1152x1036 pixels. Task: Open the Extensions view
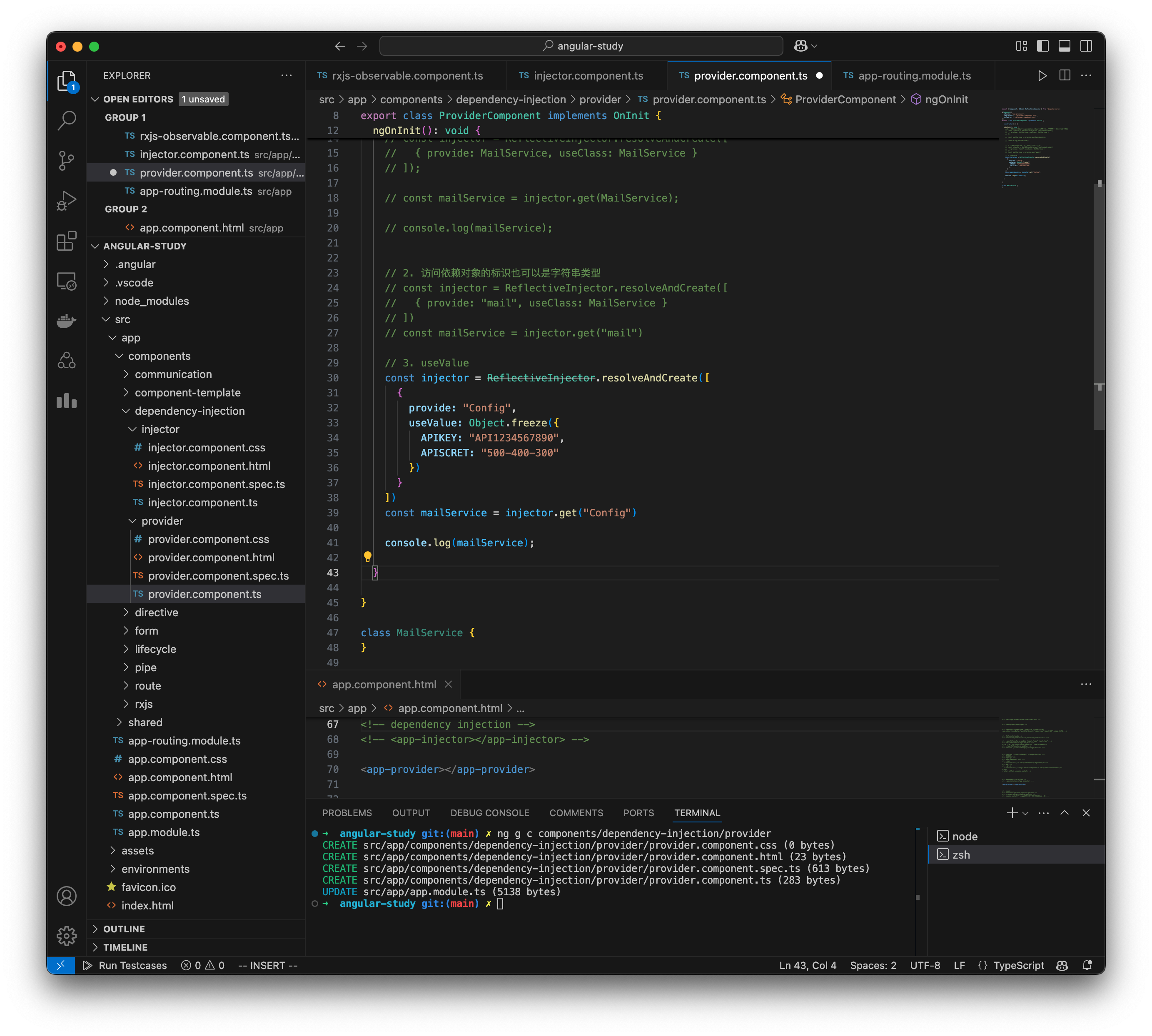pos(67,241)
